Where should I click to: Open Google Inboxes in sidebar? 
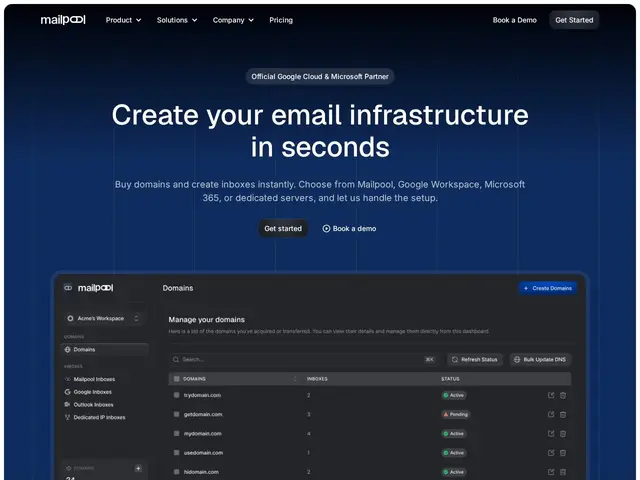click(89, 392)
